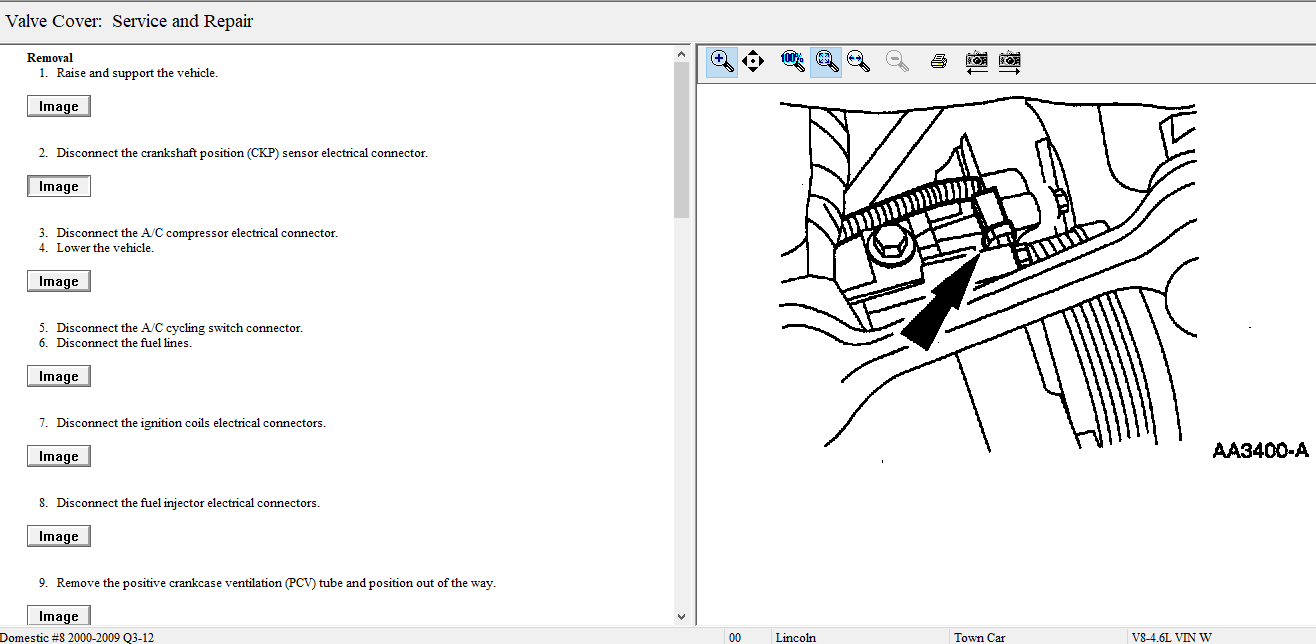
Task: Click 'V8-4.6L VIN W' engine in status bar
Action: tap(1172, 637)
